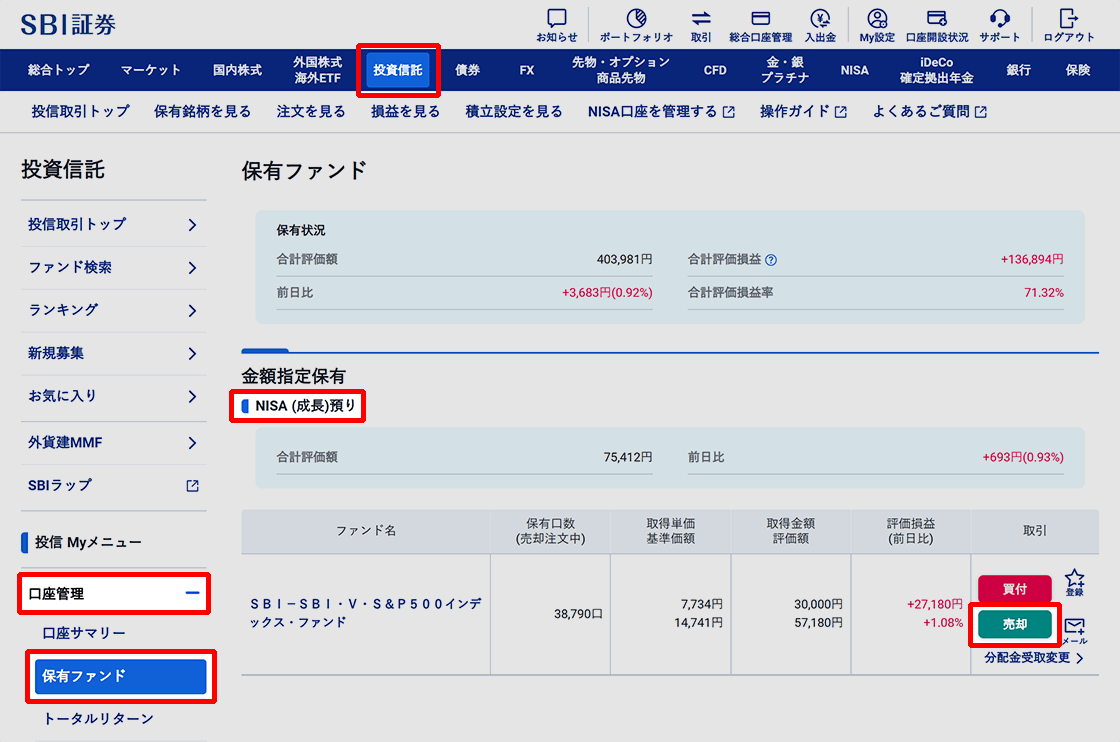Viewport: 1120px width, 742px height.
Task: Click the ログアウト exit icon
Action: pos(1069,18)
